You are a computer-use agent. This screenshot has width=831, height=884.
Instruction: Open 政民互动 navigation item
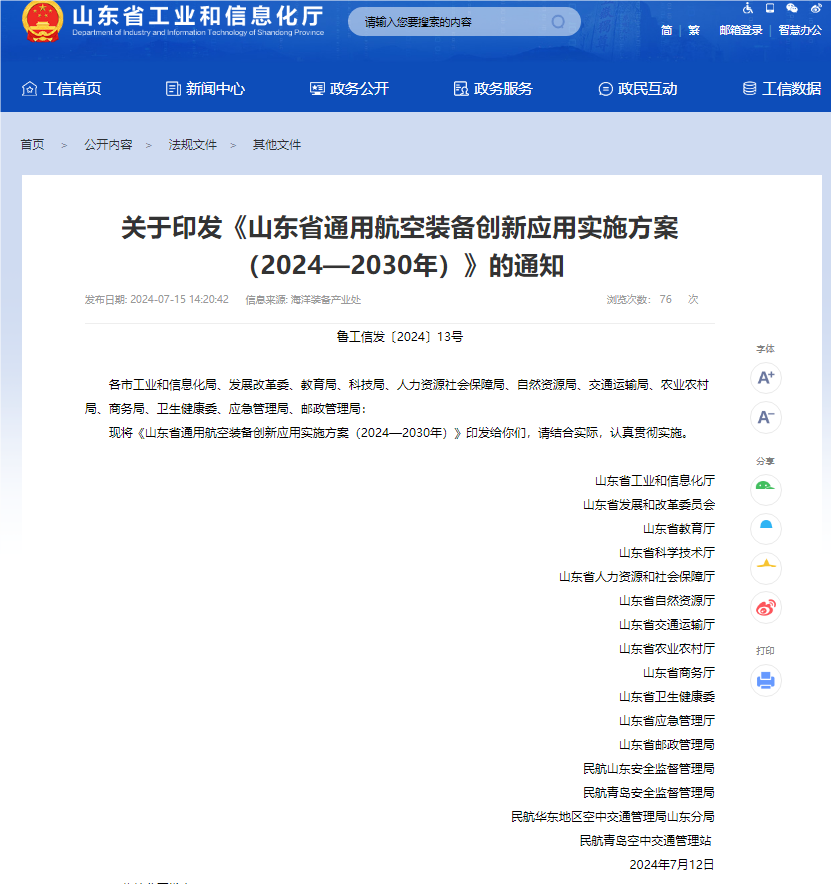(638, 89)
